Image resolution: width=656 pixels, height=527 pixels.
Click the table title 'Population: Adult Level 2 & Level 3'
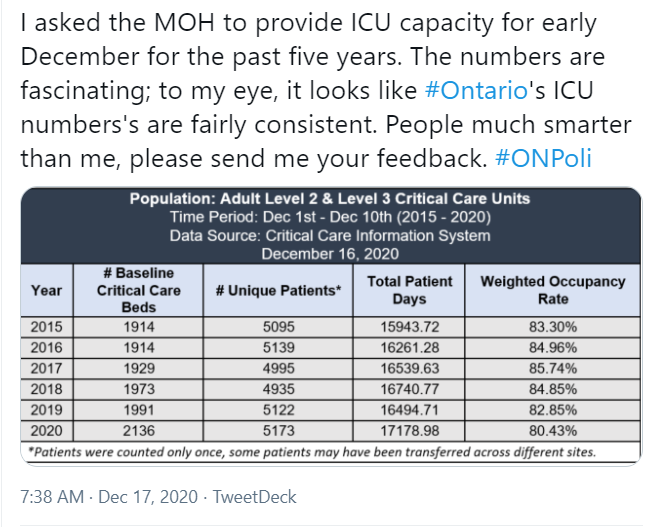click(330, 199)
